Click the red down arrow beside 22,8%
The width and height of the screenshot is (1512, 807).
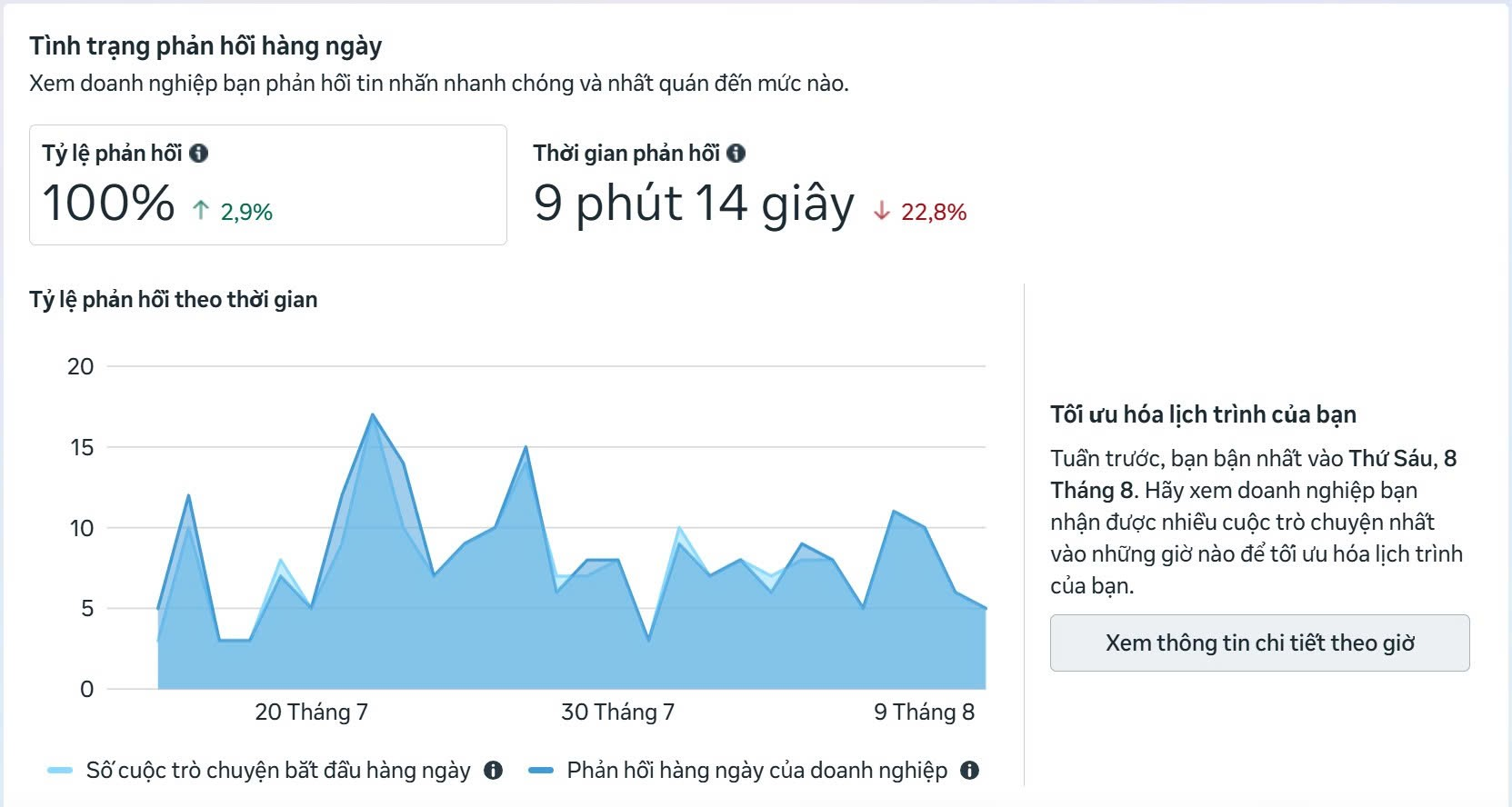tap(881, 211)
